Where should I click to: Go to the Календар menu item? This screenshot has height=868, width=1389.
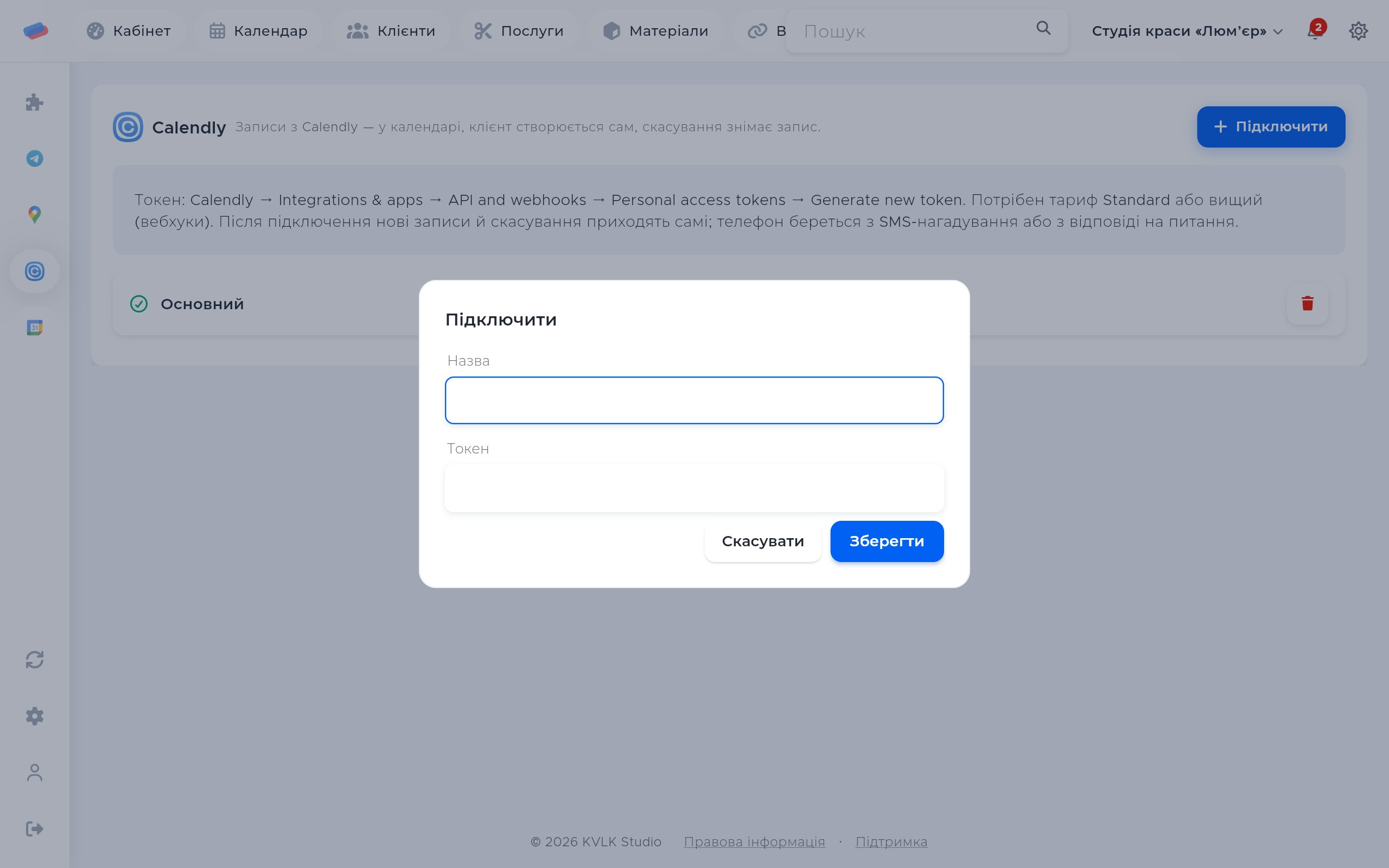[258, 31]
